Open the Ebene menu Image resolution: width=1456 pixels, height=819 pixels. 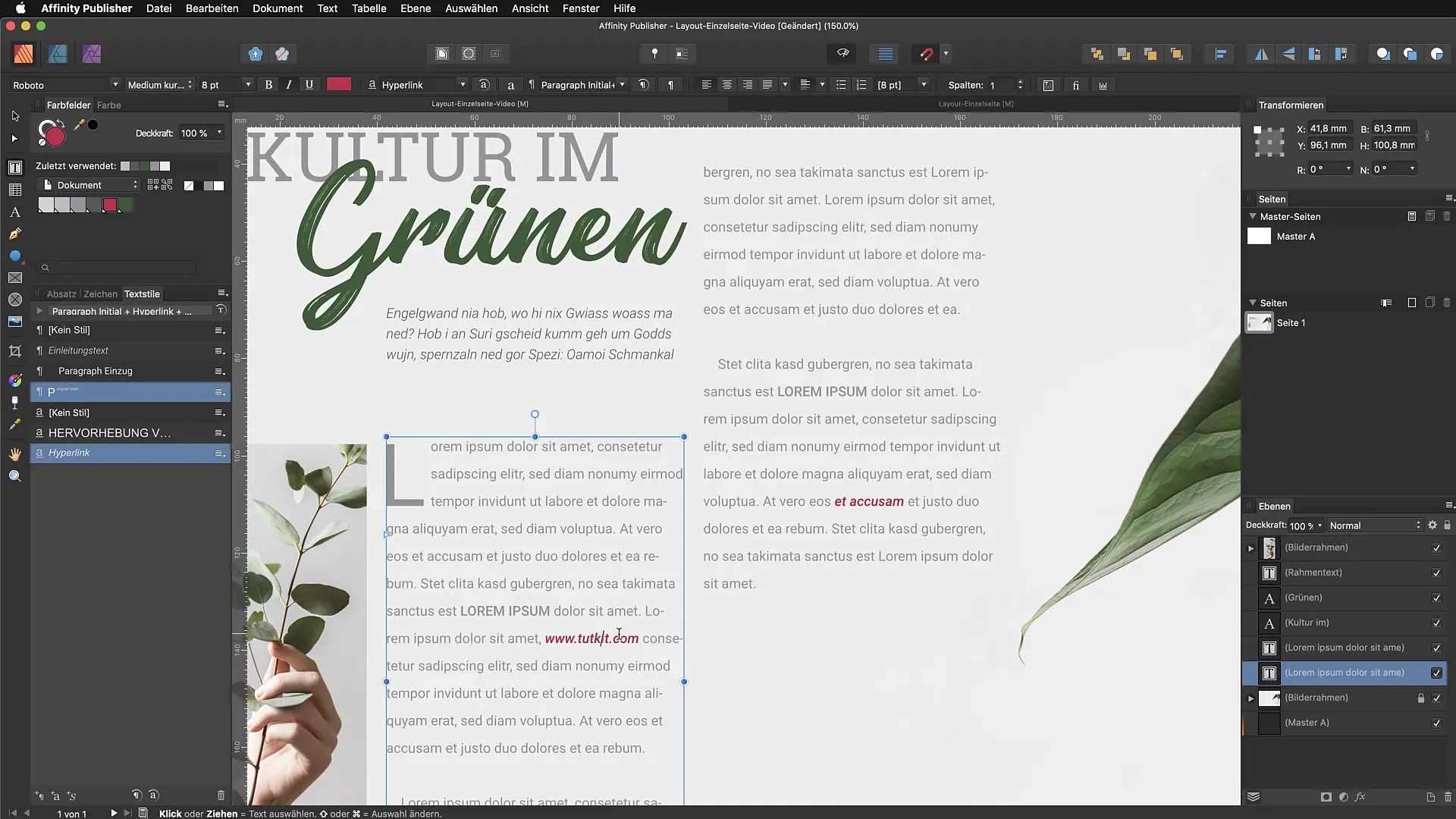(x=416, y=8)
